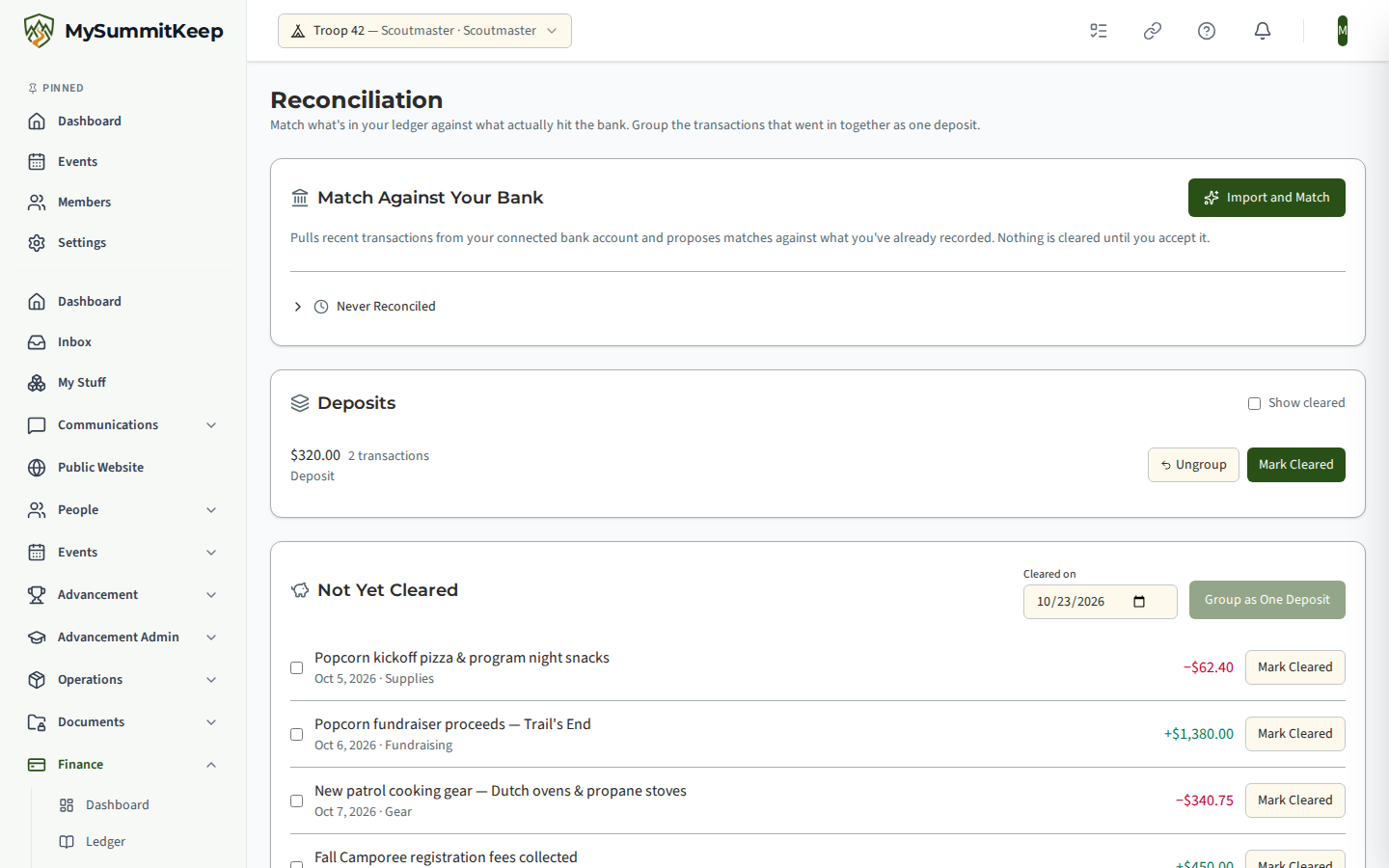Click the Inbox tray icon
Image resolution: width=1389 pixels, height=868 pixels.
coord(37,341)
